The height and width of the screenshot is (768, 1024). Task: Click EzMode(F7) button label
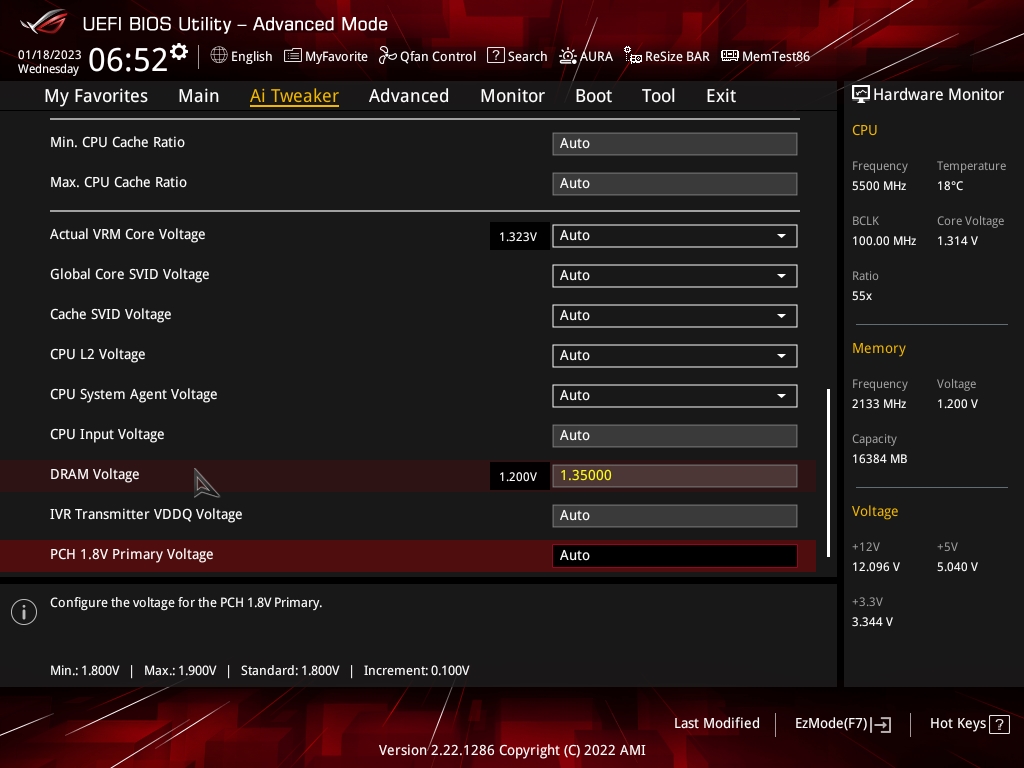[x=831, y=724]
